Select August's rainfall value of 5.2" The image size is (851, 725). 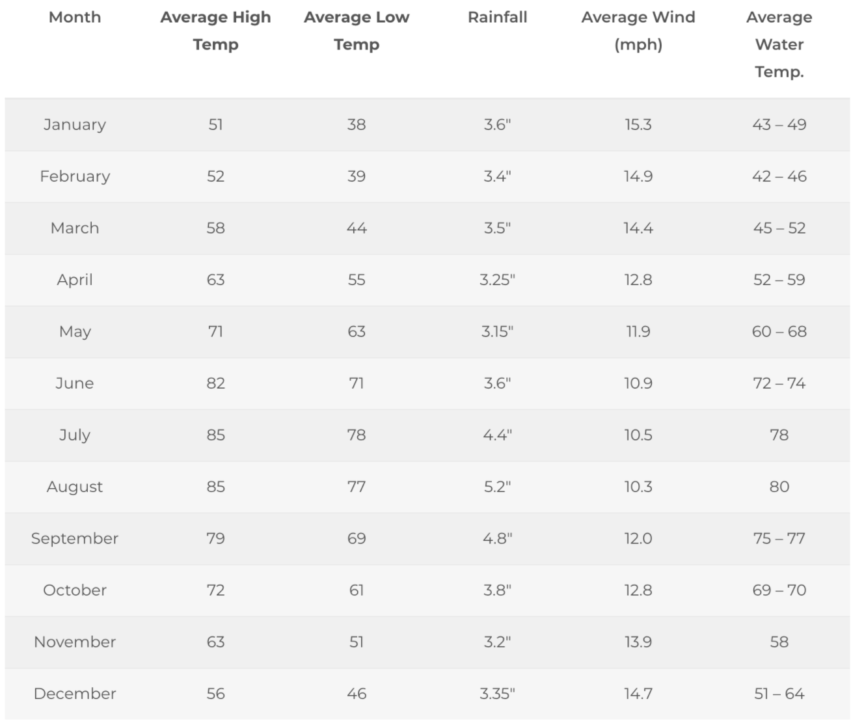point(497,487)
